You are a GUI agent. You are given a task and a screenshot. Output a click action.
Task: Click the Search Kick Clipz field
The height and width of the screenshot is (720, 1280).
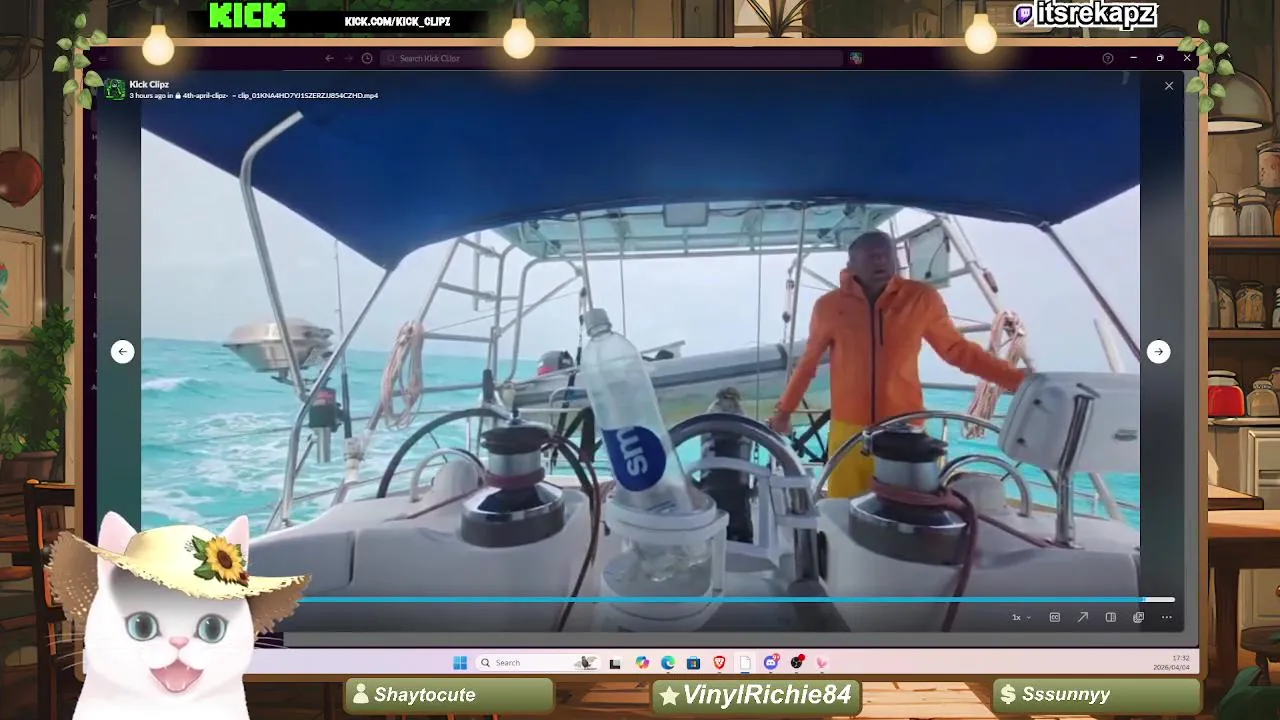[x=610, y=58]
